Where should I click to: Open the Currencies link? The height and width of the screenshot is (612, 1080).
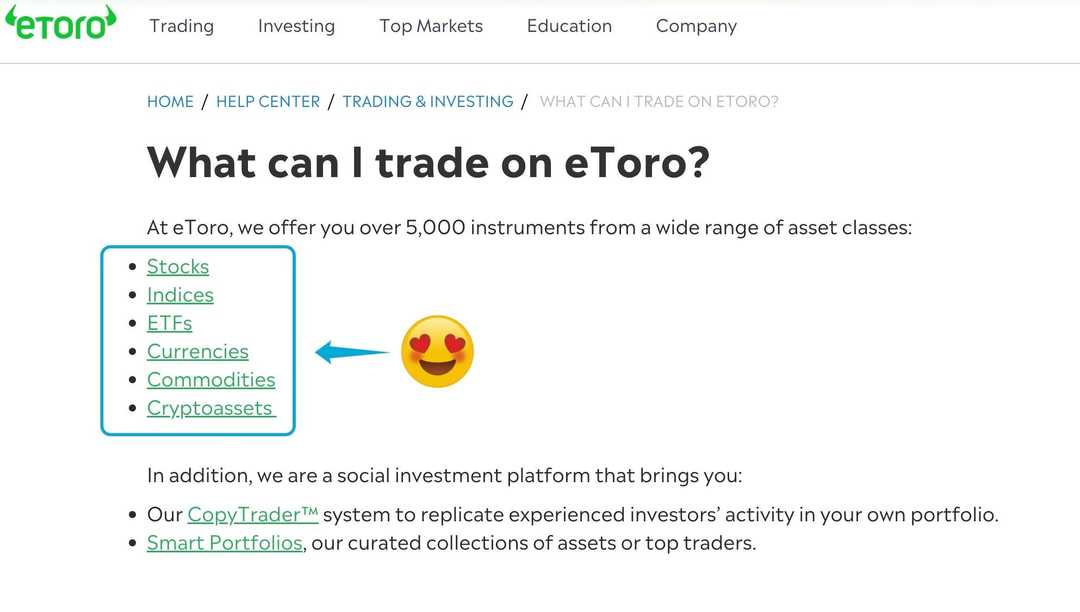point(198,351)
